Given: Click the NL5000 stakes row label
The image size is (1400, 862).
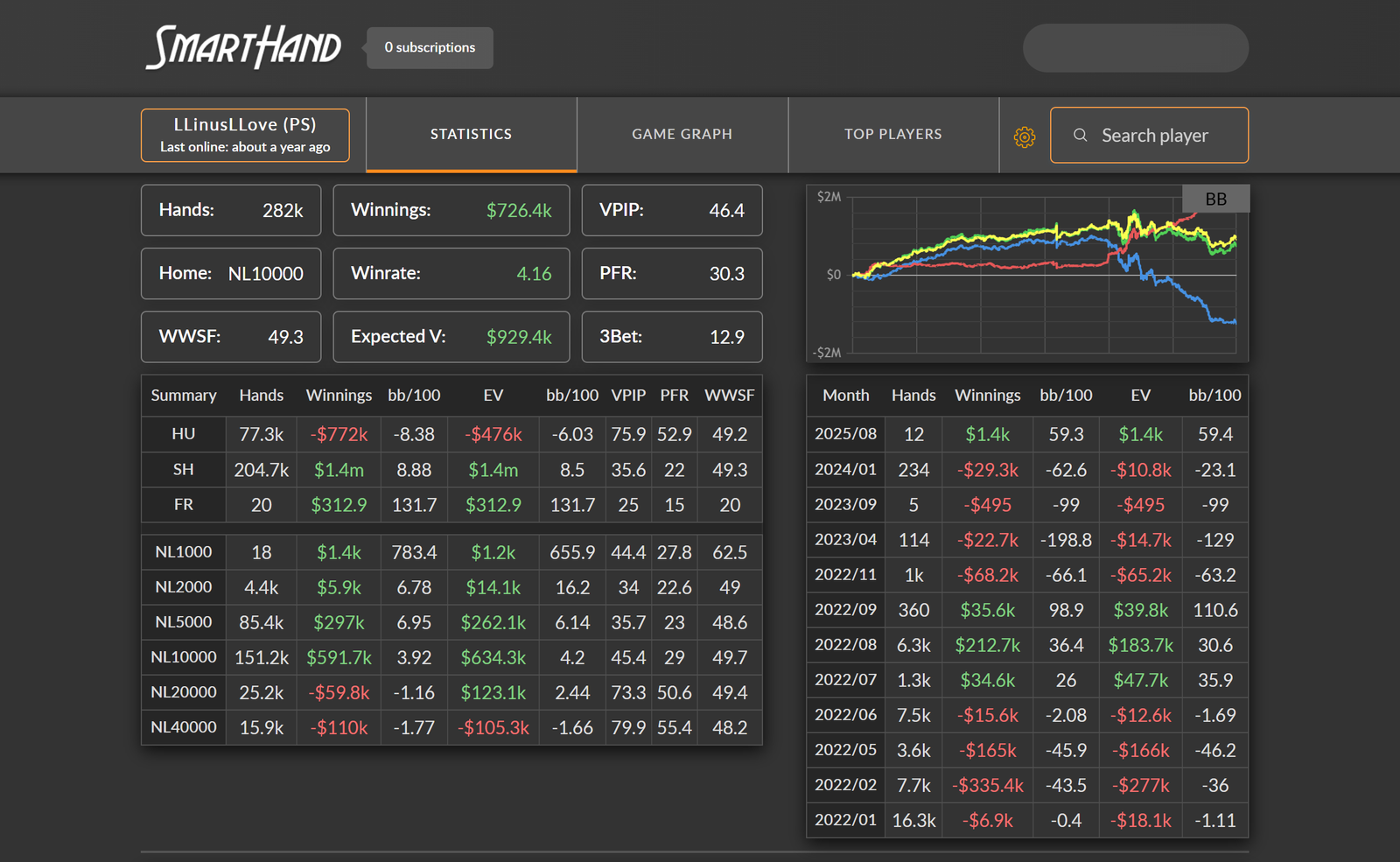Looking at the screenshot, I should click(184, 622).
